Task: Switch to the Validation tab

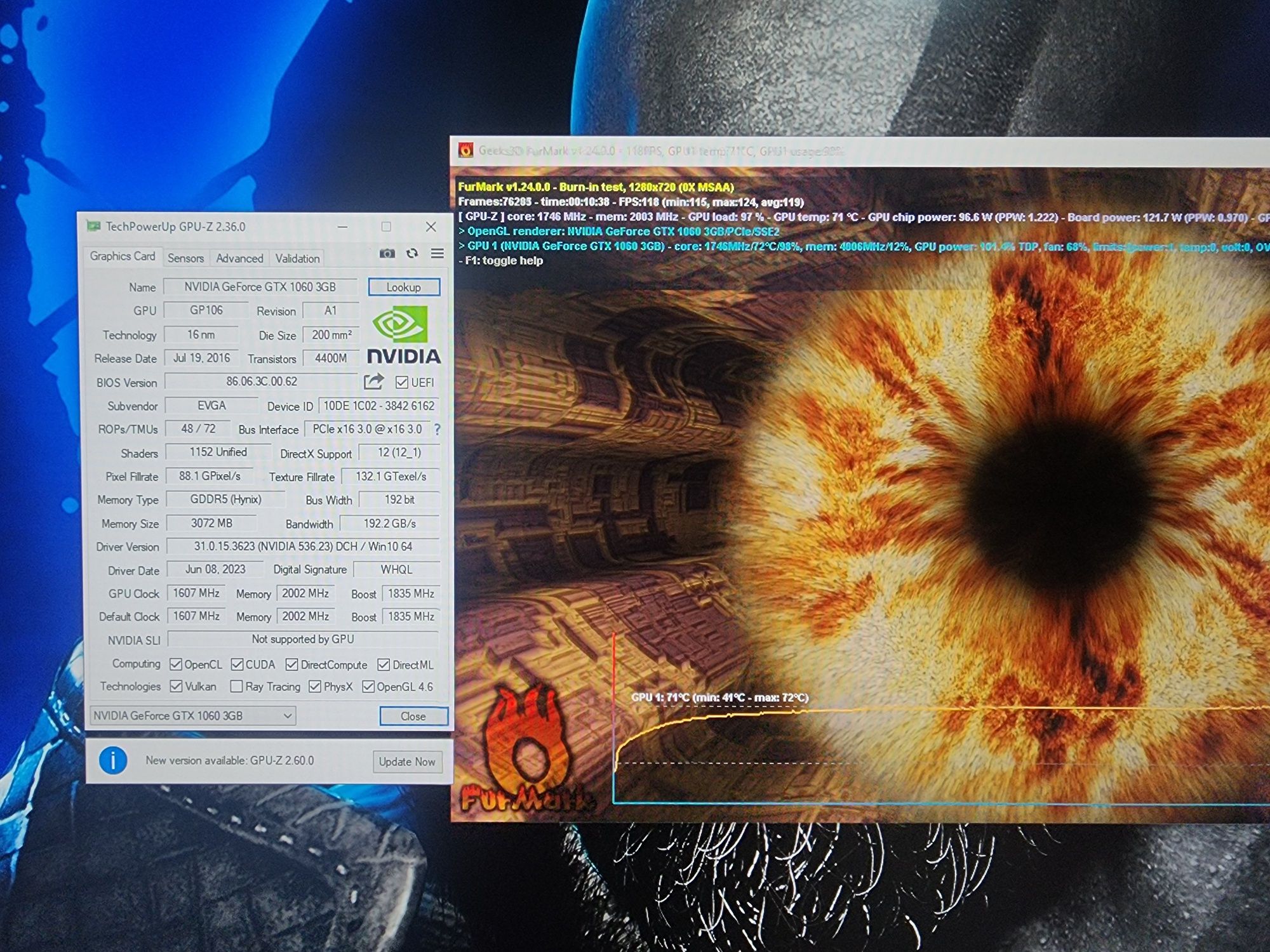Action: (x=297, y=258)
